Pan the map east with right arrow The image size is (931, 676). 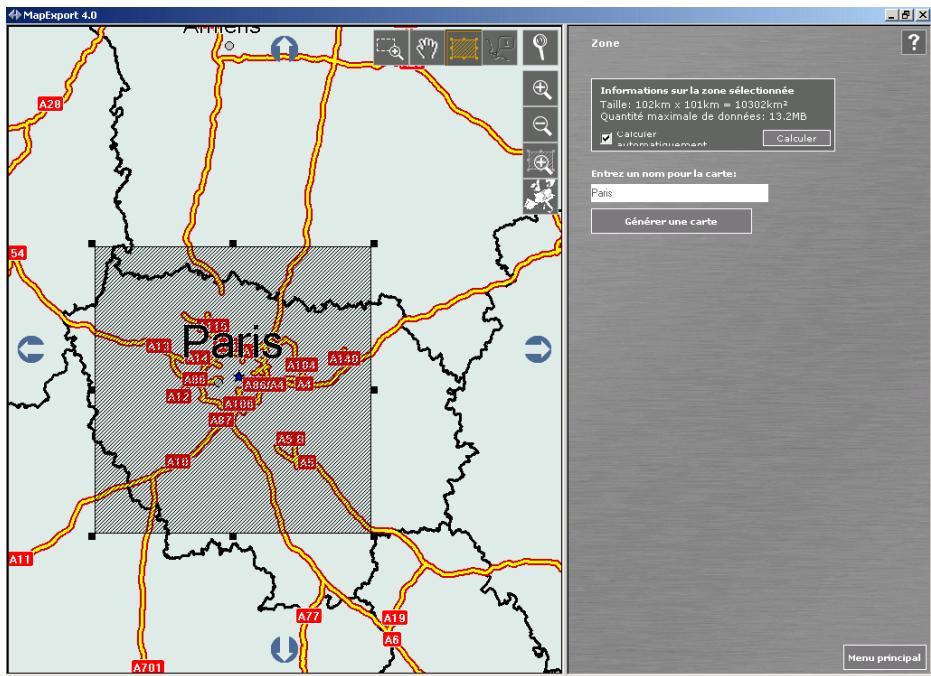[538, 349]
